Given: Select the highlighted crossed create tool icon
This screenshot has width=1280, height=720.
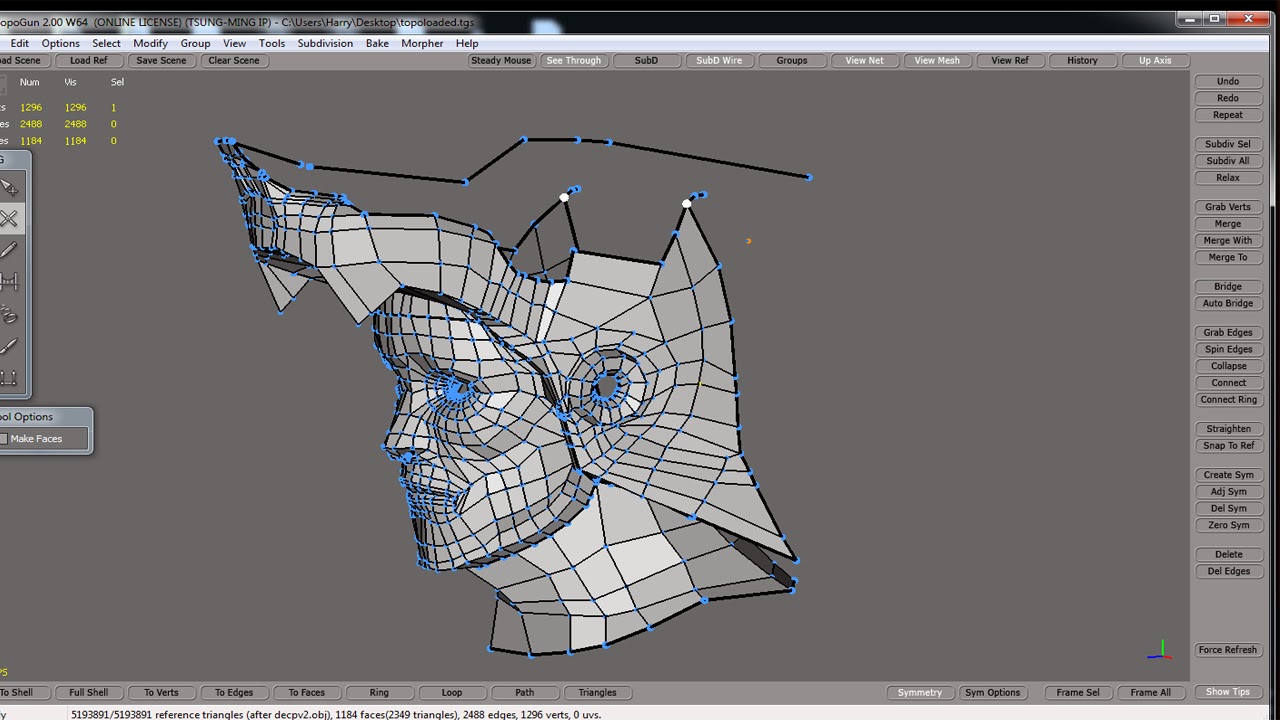Looking at the screenshot, I should (x=9, y=219).
